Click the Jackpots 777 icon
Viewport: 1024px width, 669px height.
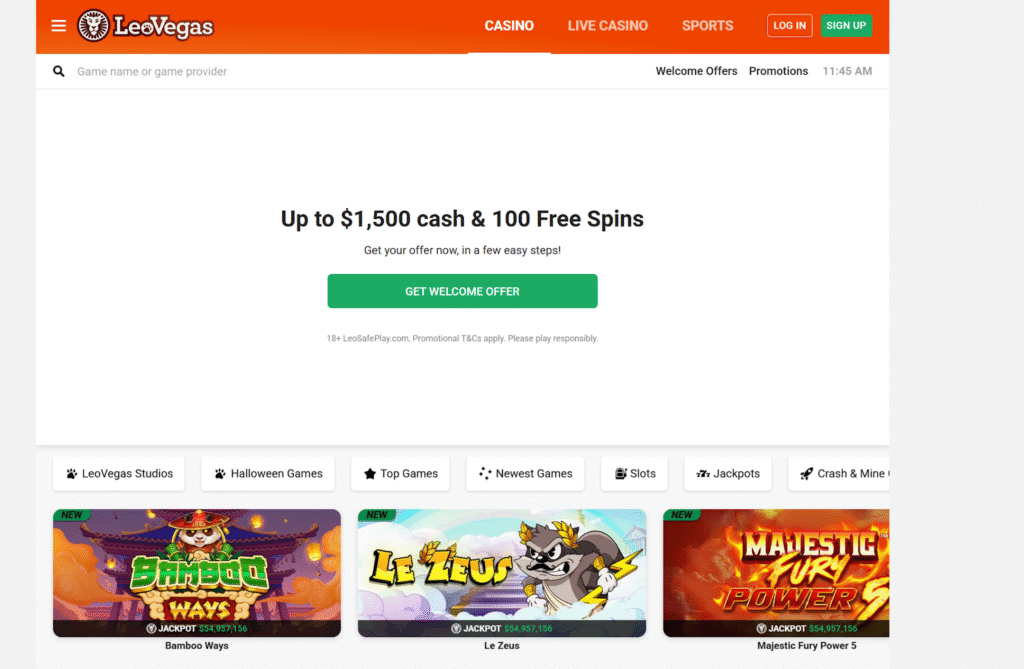(x=703, y=474)
